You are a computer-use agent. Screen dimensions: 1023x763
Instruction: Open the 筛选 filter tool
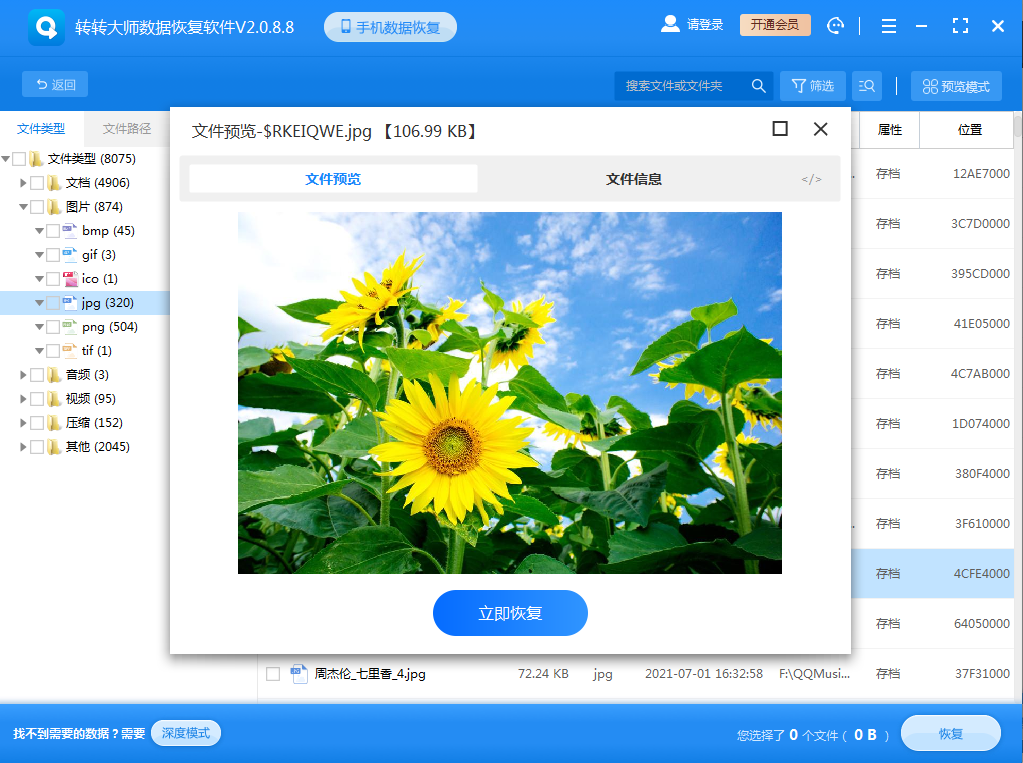(x=812, y=85)
